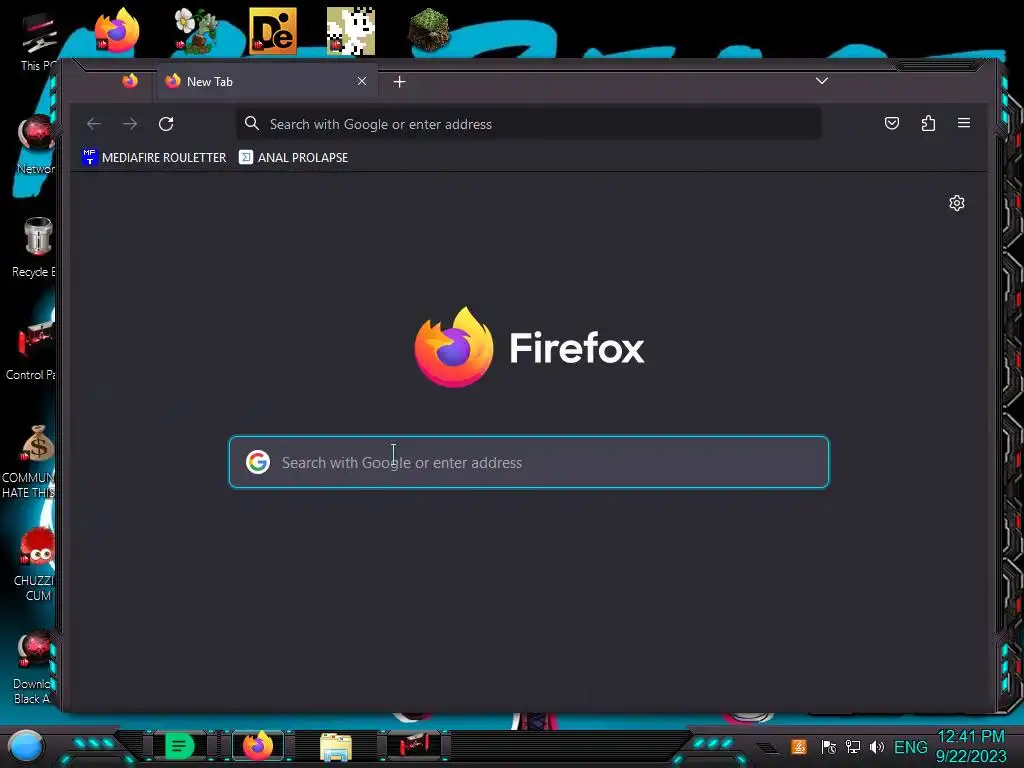
Task: Focus the center Google search box
Action: pos(529,462)
